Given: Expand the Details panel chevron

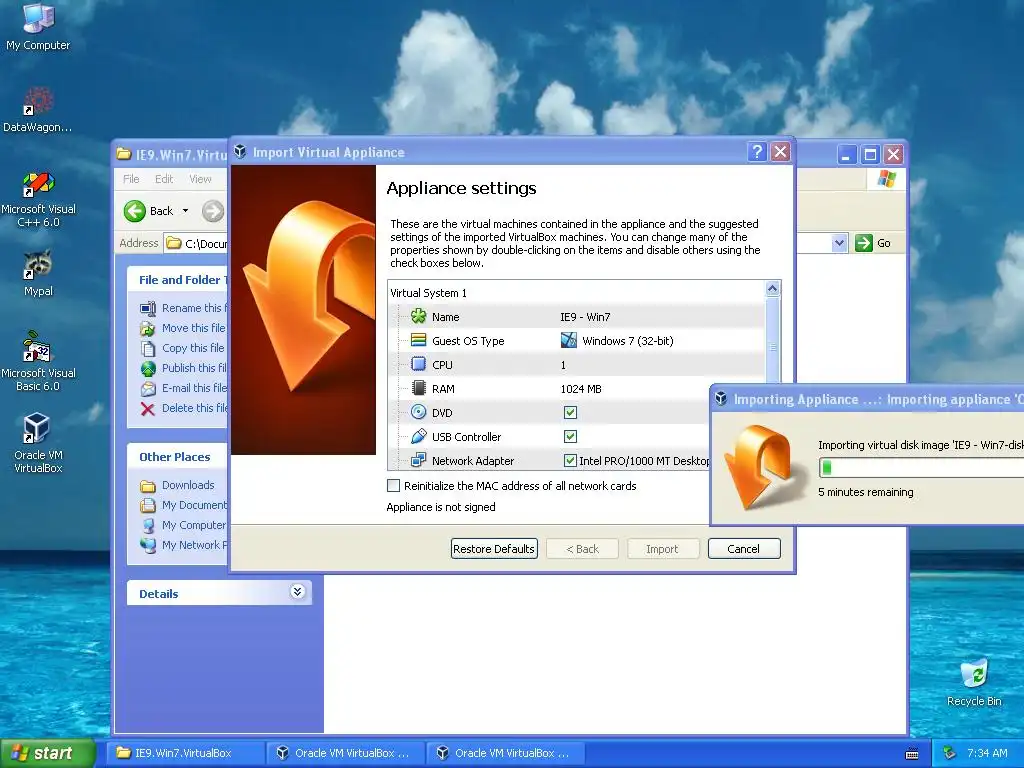Looking at the screenshot, I should [x=297, y=592].
